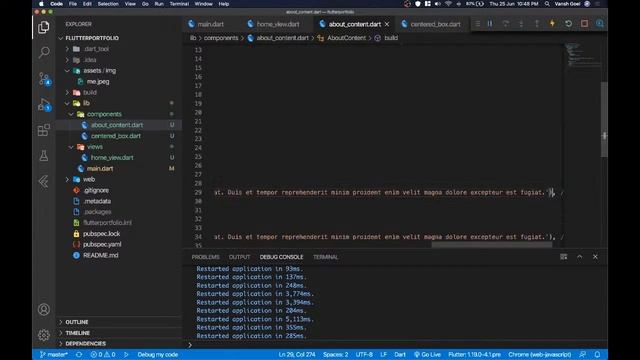Open the Explorer view in activity bar

(44, 27)
